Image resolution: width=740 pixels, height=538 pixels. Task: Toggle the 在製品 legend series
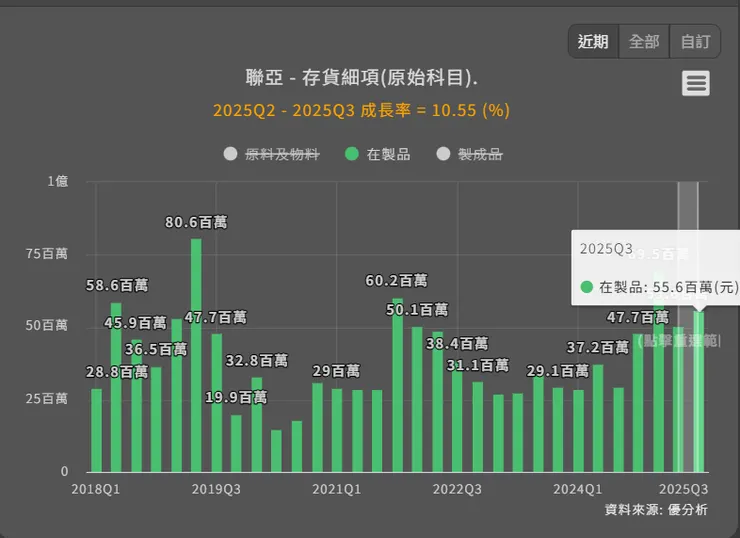pos(378,154)
